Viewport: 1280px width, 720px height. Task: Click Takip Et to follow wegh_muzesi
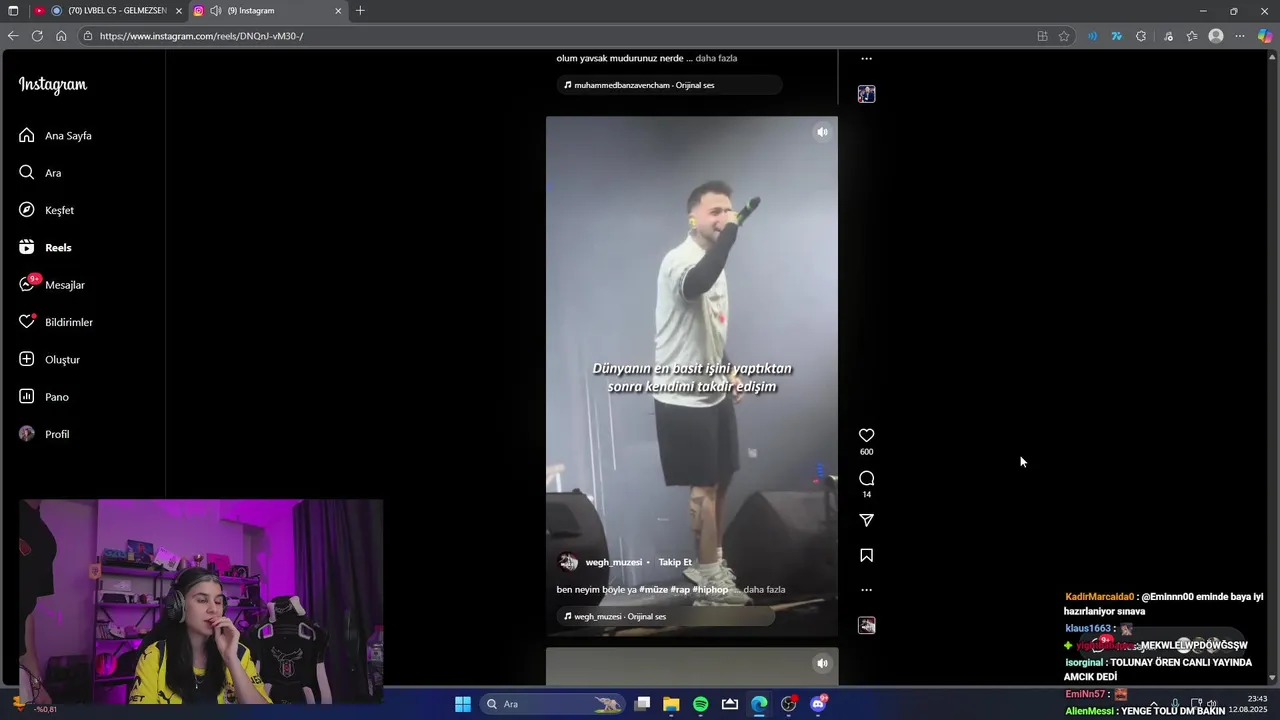click(675, 562)
